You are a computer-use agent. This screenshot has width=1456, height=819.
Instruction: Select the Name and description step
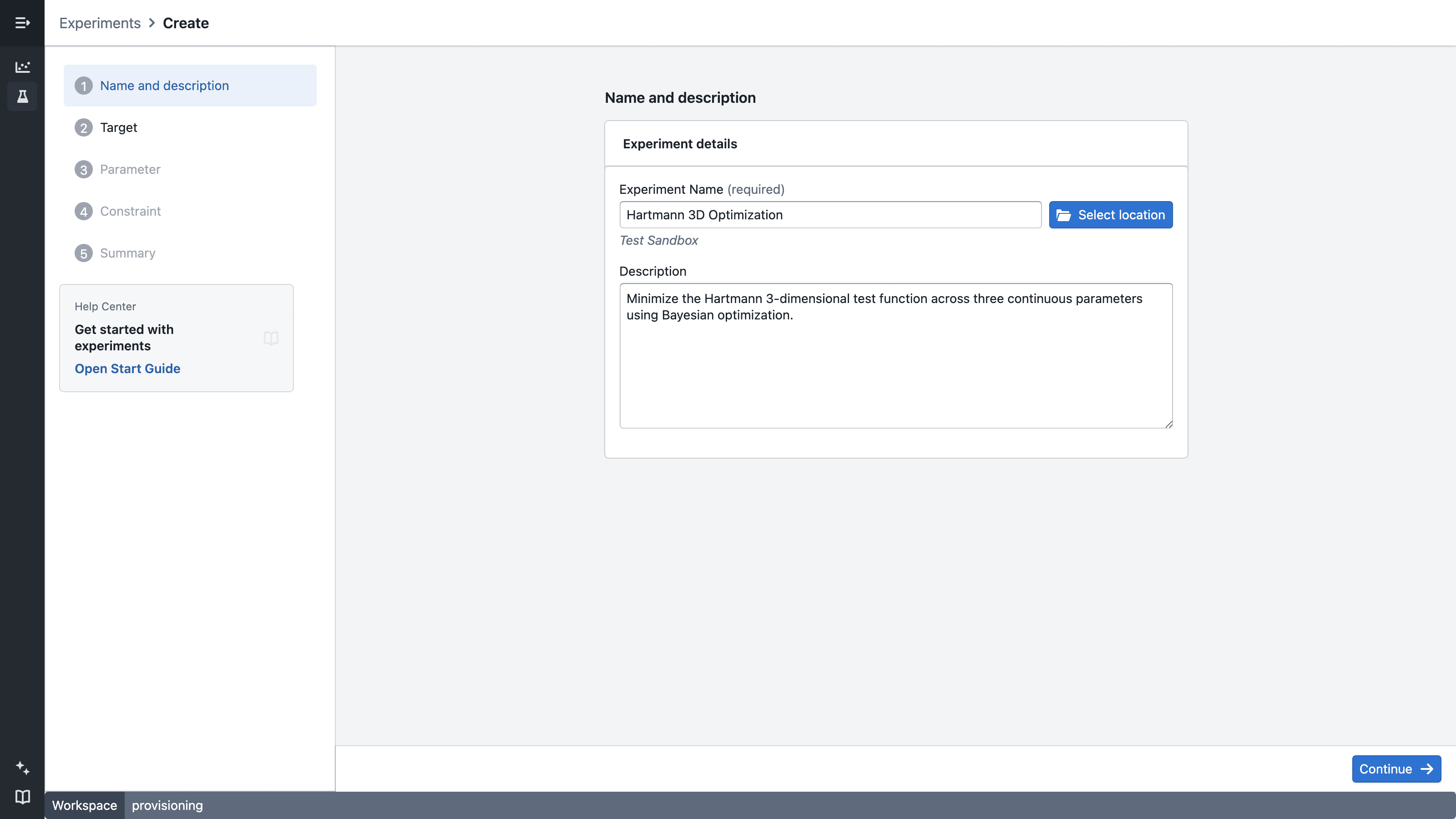190,86
